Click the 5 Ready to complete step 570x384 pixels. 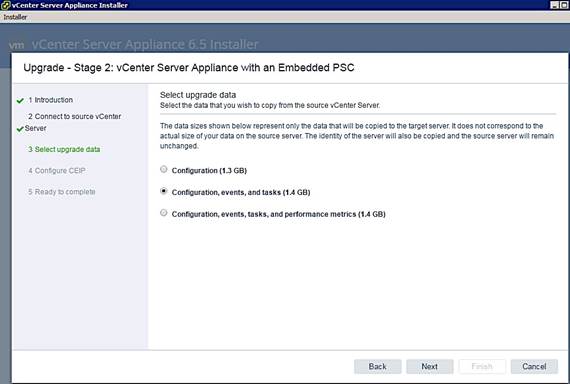[62, 192]
